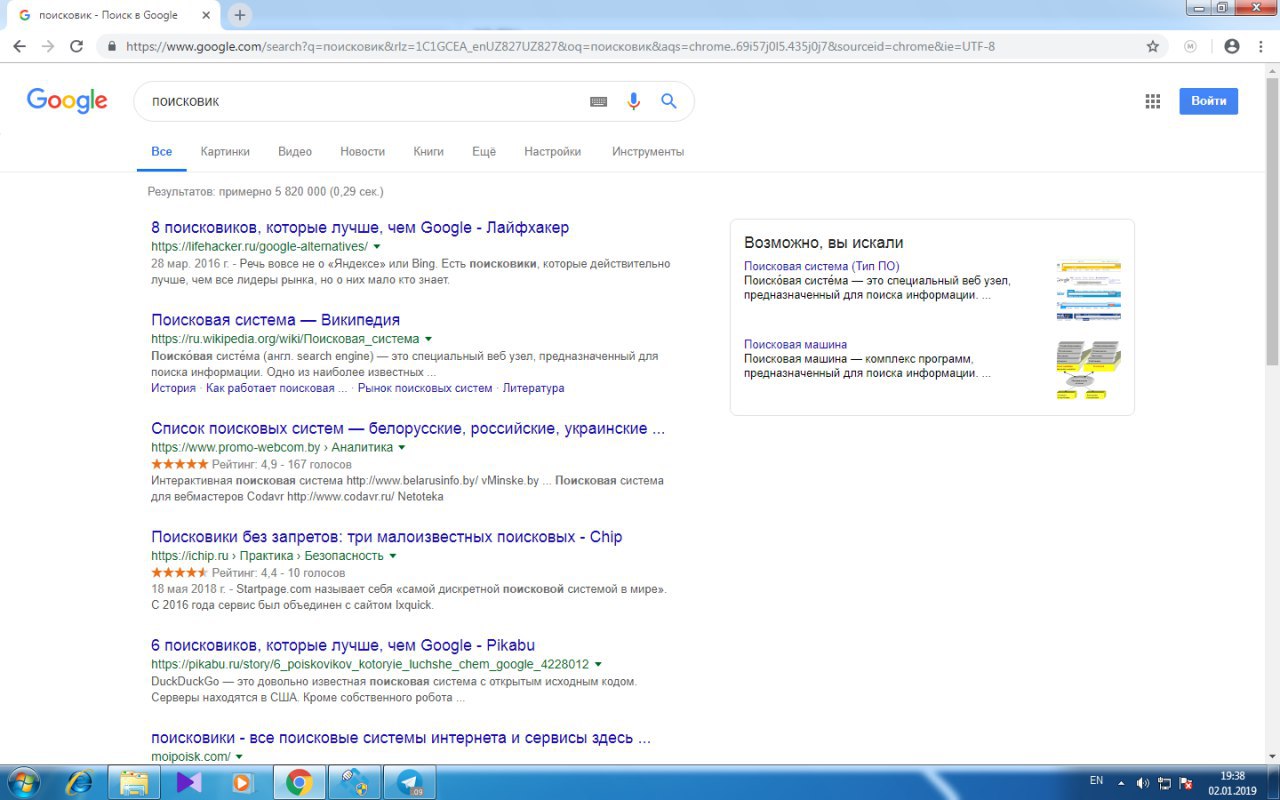
Task: Switch to Chrome on the taskbar
Action: pos(298,782)
